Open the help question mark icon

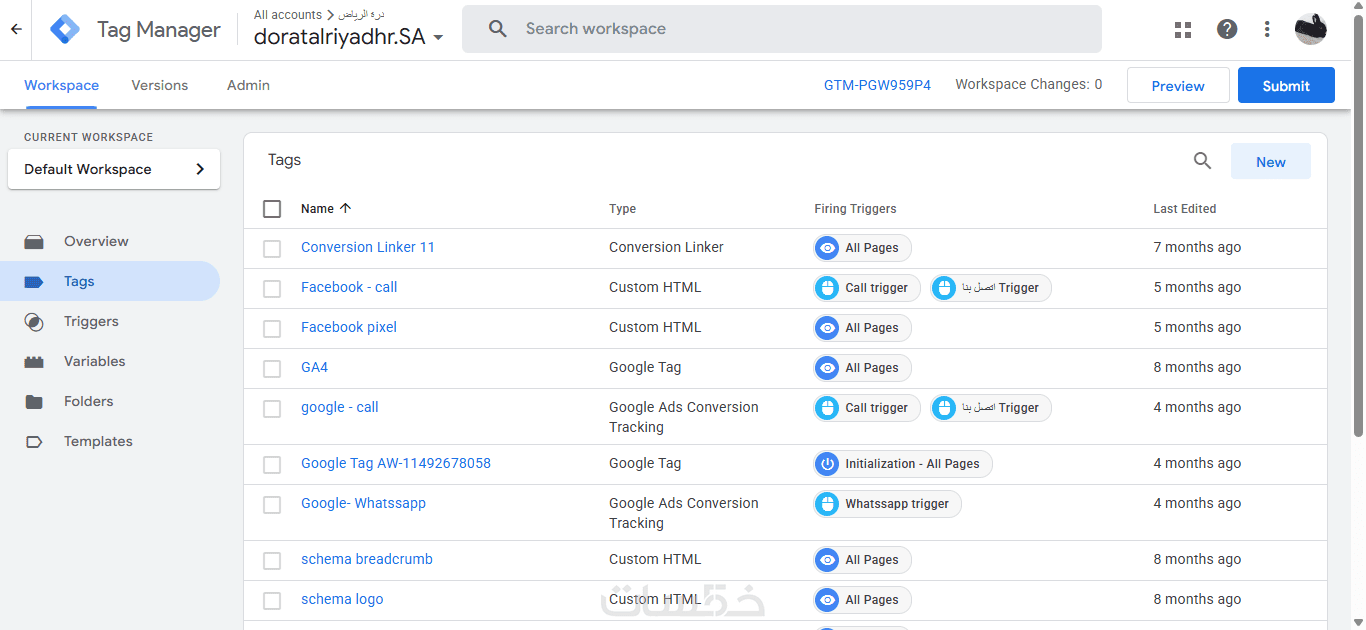coord(1227,29)
